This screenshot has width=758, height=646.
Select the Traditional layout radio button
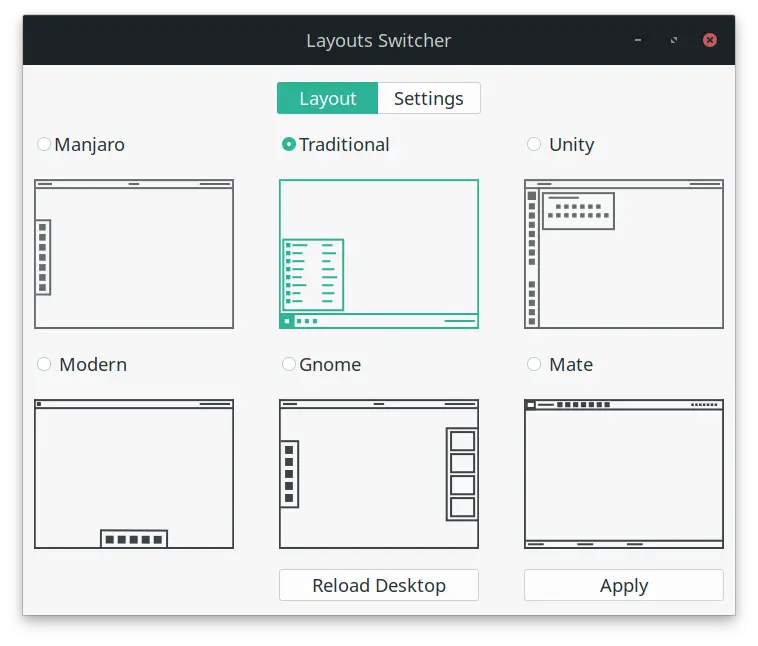[x=289, y=144]
